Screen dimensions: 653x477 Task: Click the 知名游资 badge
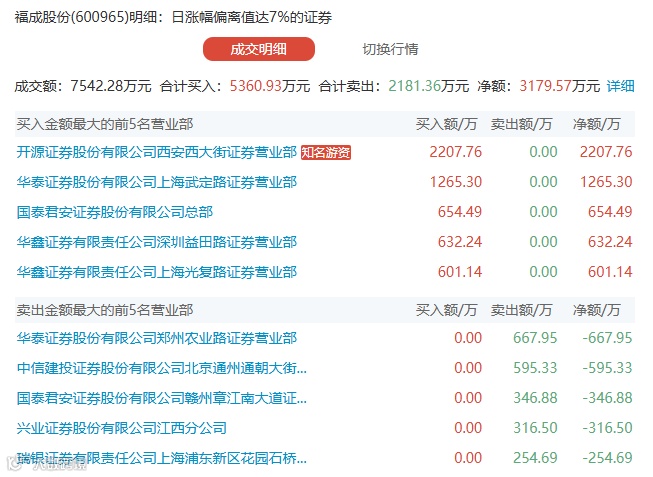click(326, 152)
